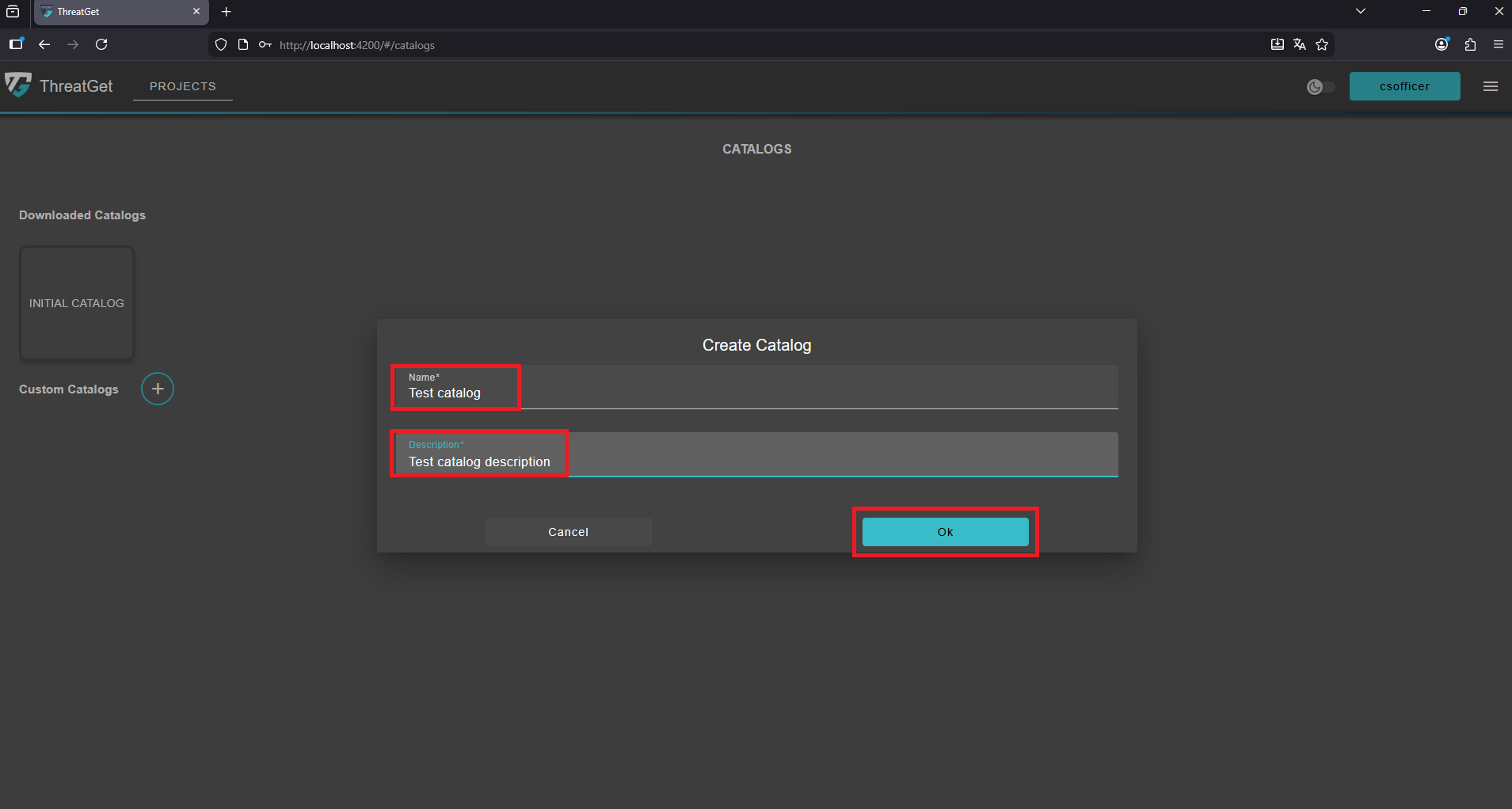Create a new custom catalog with the plus icon
The image size is (1512, 809).
pos(157,388)
